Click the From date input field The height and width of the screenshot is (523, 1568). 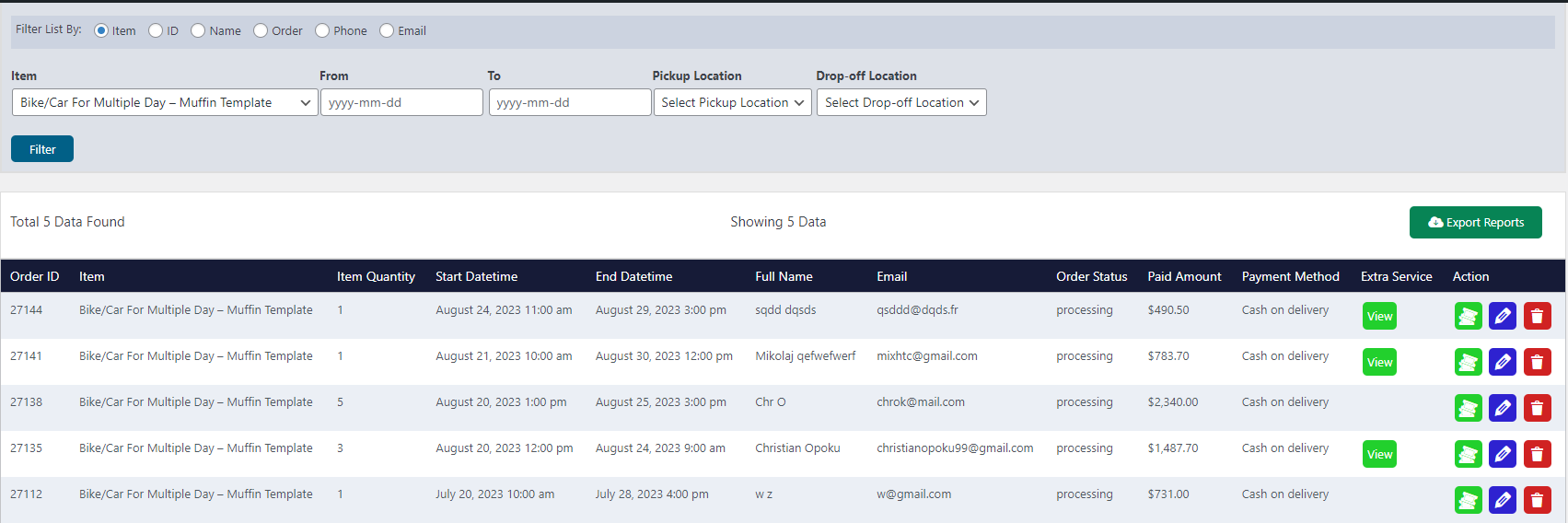pos(401,102)
